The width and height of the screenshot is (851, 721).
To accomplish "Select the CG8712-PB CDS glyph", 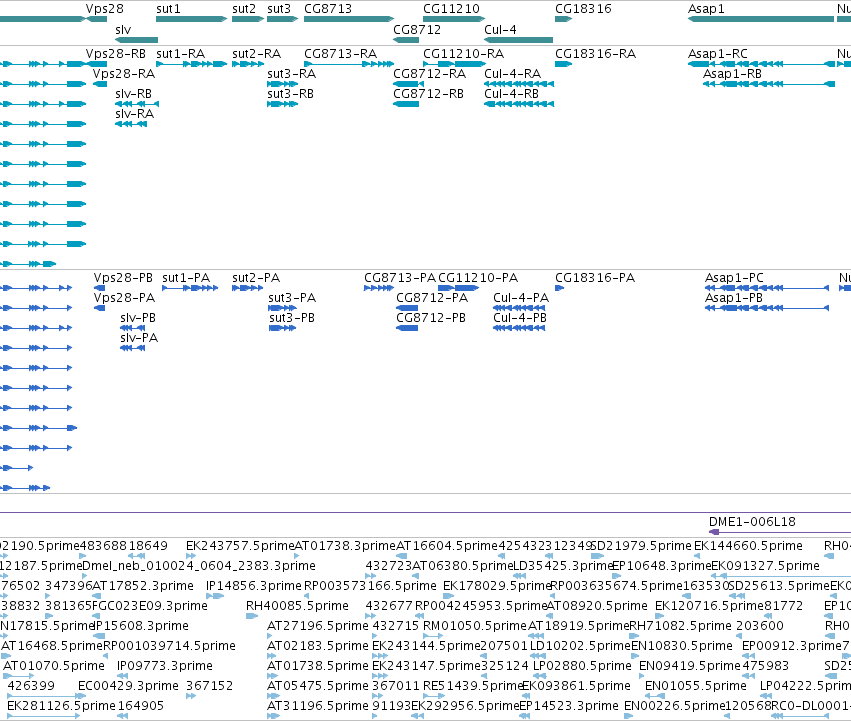I will pyautogui.click(x=407, y=328).
